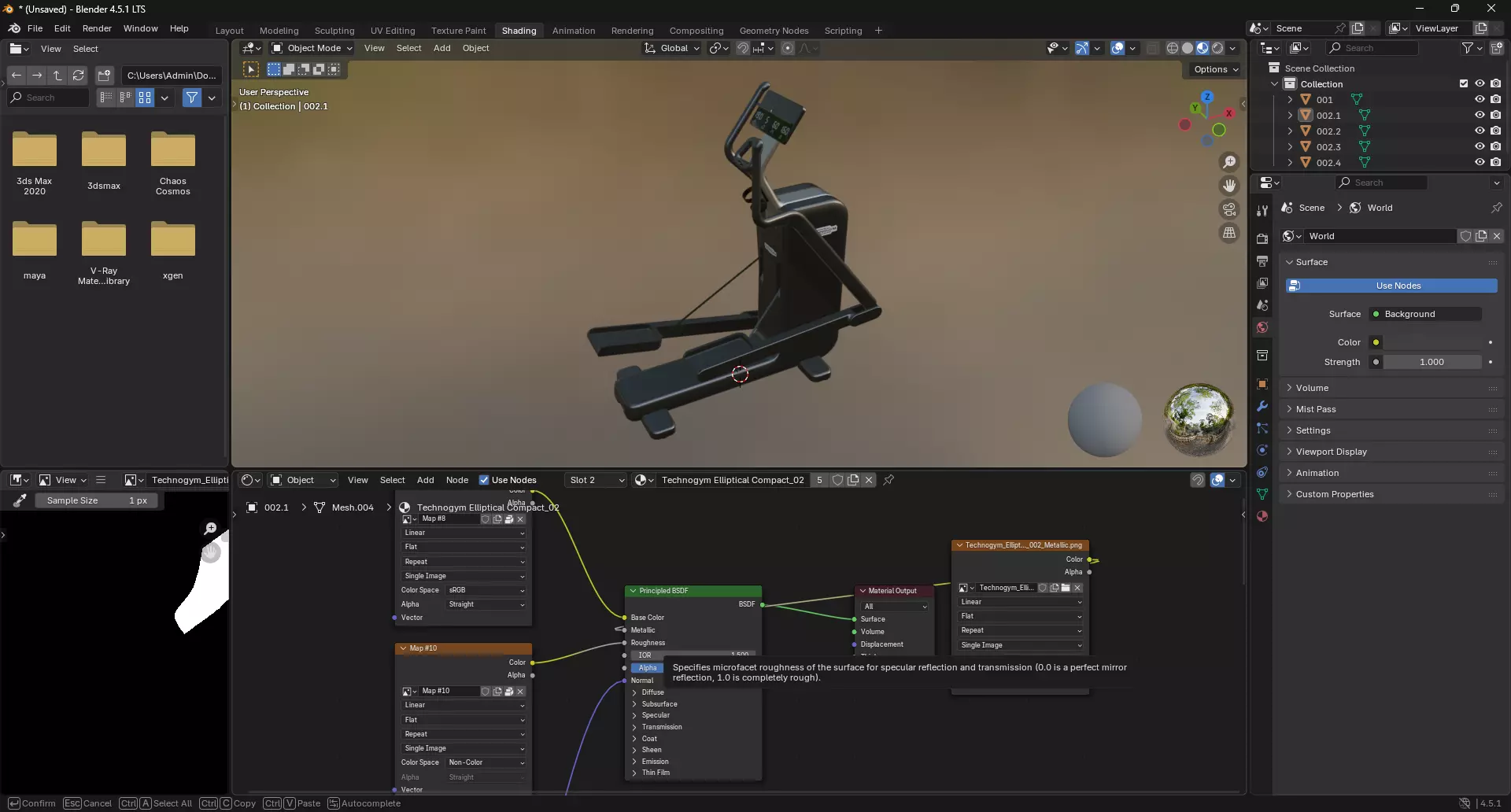The width and height of the screenshot is (1511, 812).
Task: Select solid viewport shading
Action: (x=1188, y=48)
